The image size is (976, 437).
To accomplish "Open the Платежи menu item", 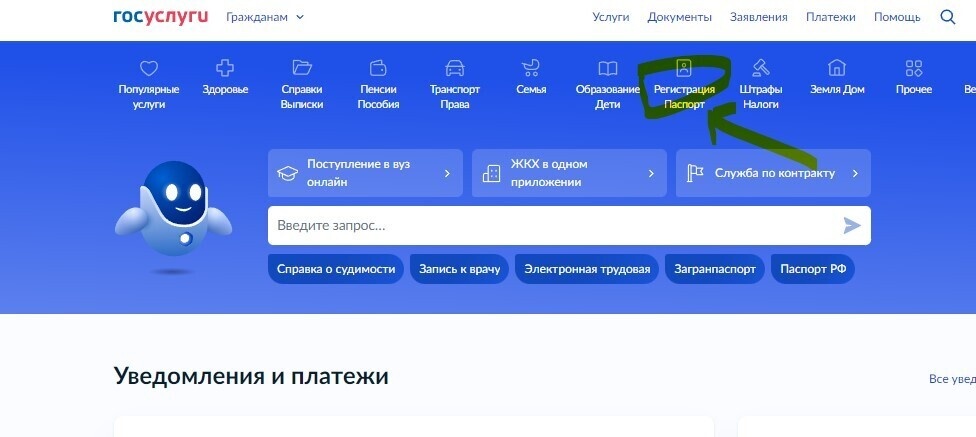I will click(830, 17).
